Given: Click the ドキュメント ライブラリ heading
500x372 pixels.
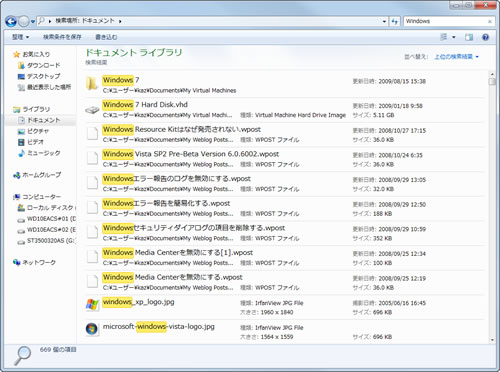Looking at the screenshot, I should point(134,52).
